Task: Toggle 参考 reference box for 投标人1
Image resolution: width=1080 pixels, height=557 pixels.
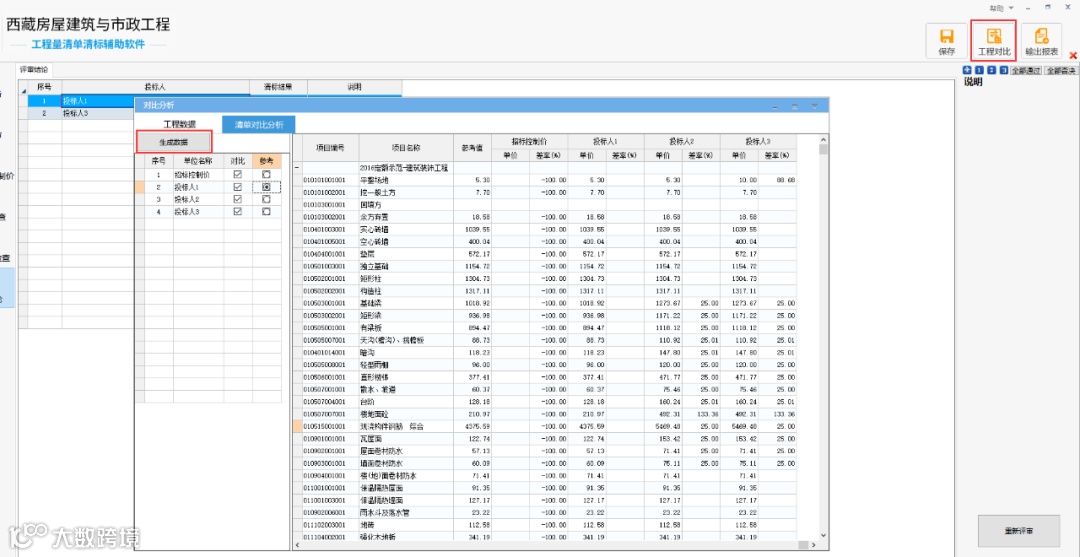Action: click(266, 187)
